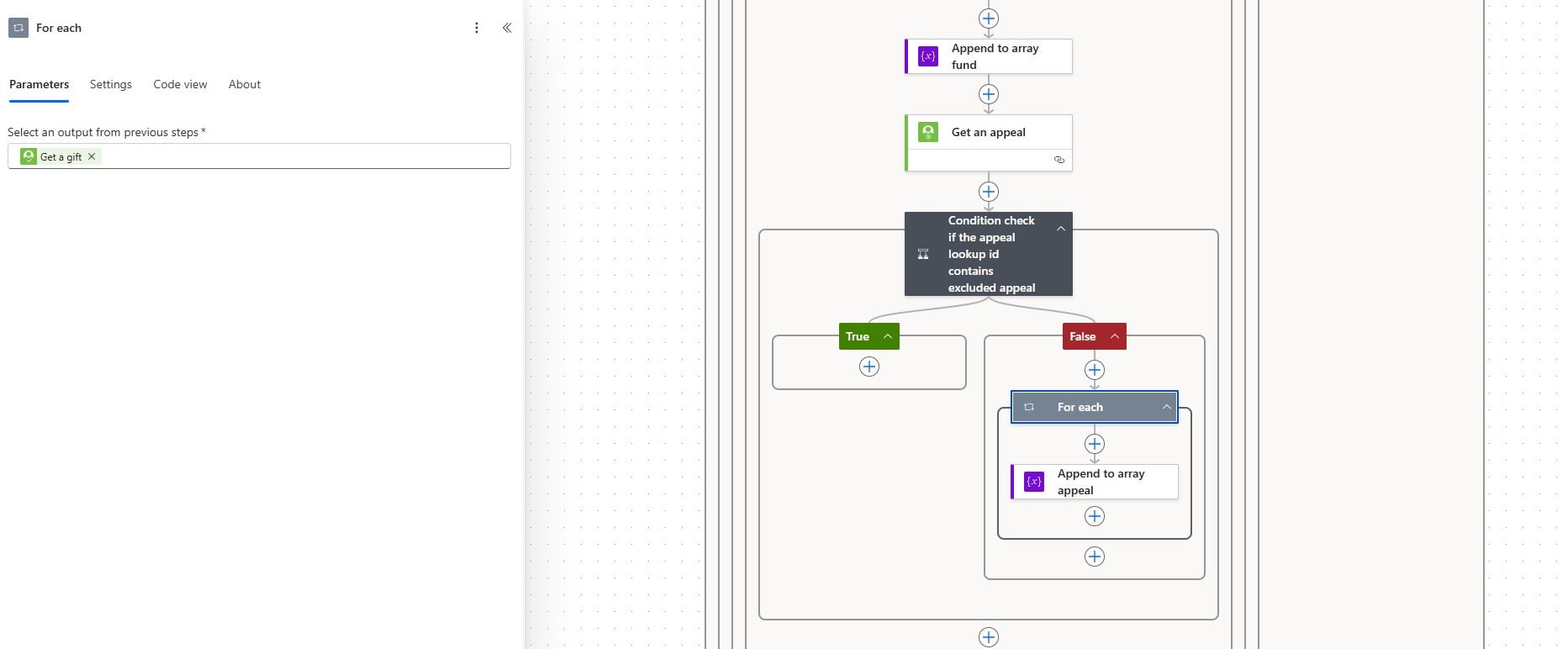Focus the output from previous steps field

(259, 156)
